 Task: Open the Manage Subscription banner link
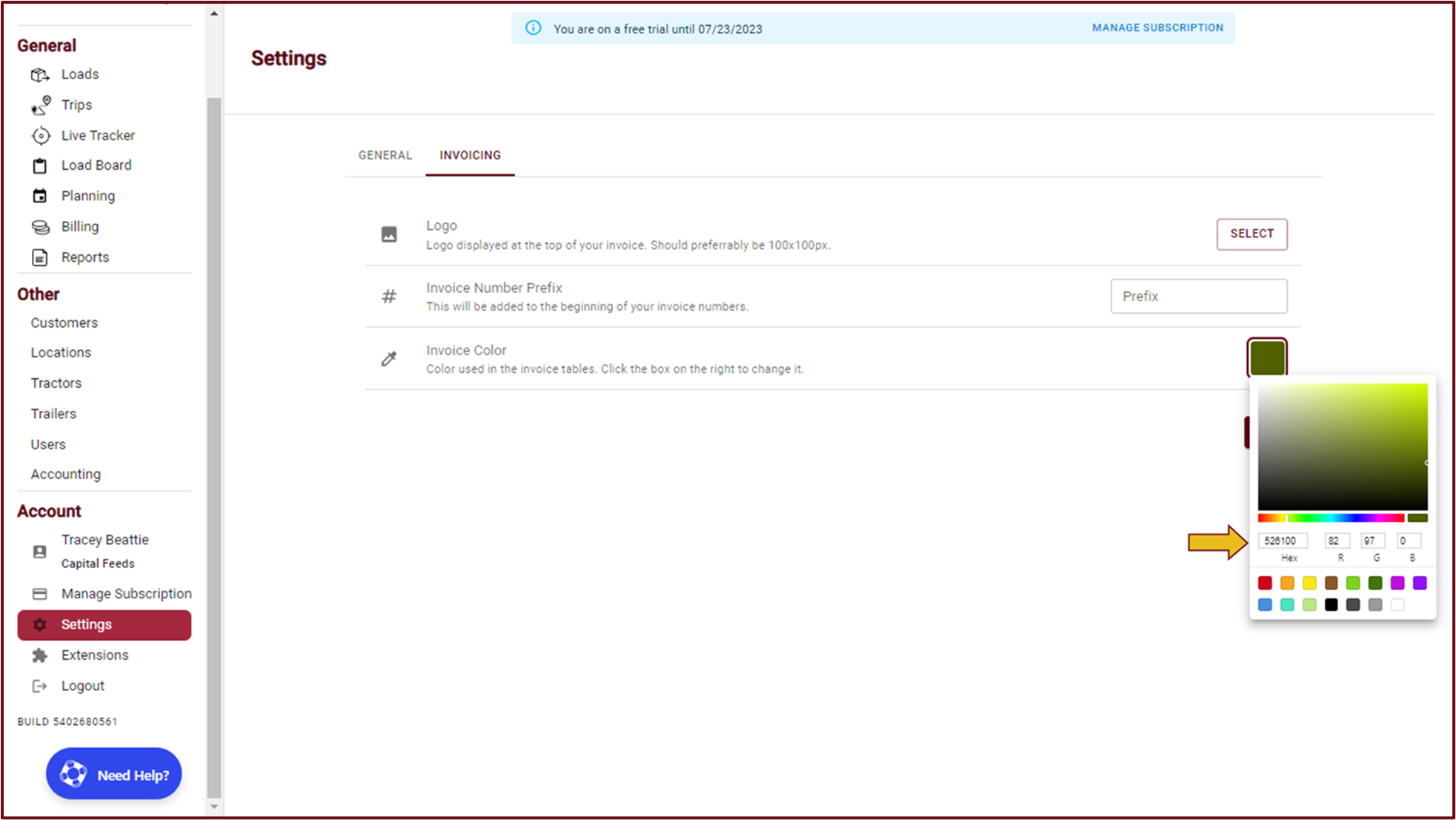(1157, 28)
